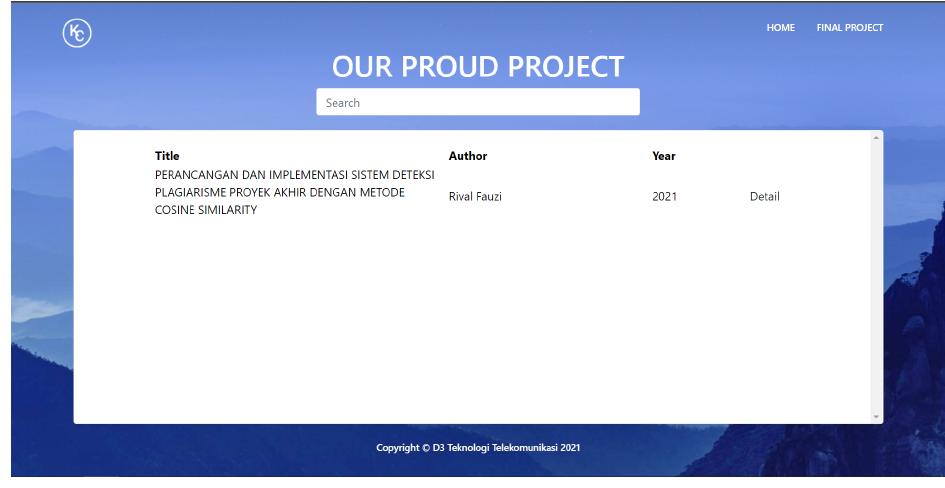Click the KC circular logo icon
The width and height of the screenshot is (945, 488).
click(x=77, y=33)
